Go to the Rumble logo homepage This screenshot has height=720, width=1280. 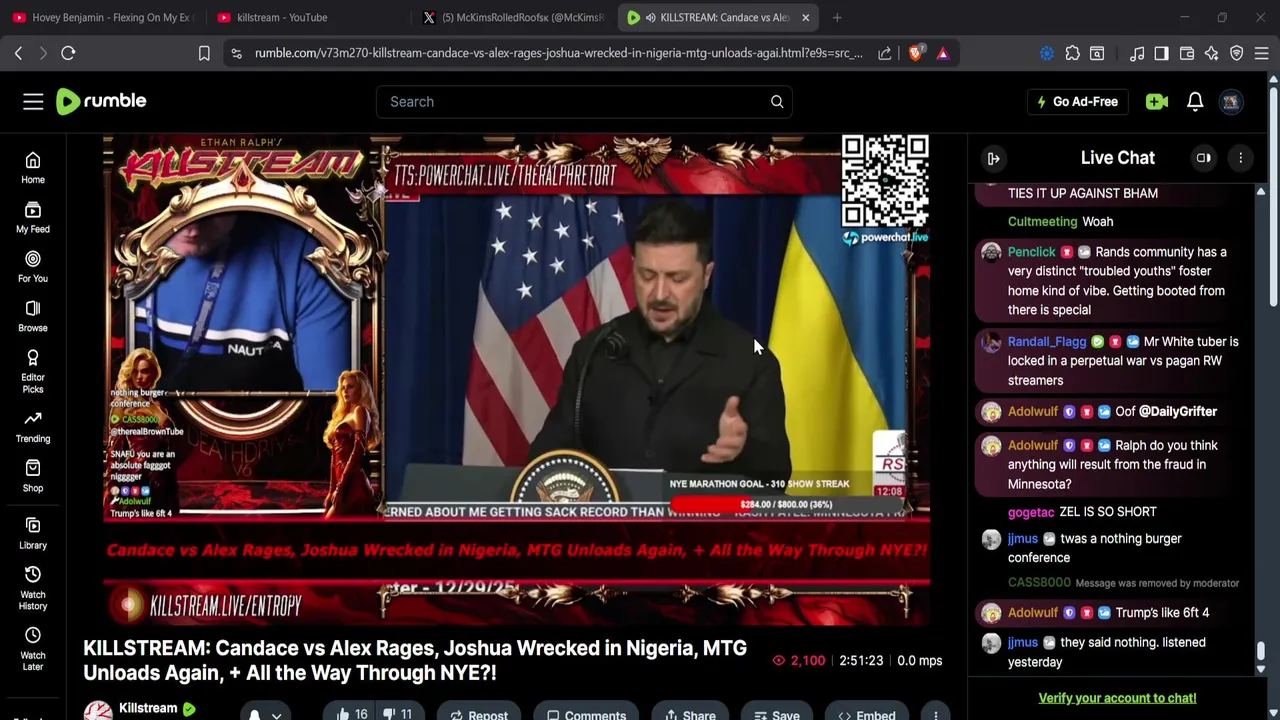pos(101,101)
